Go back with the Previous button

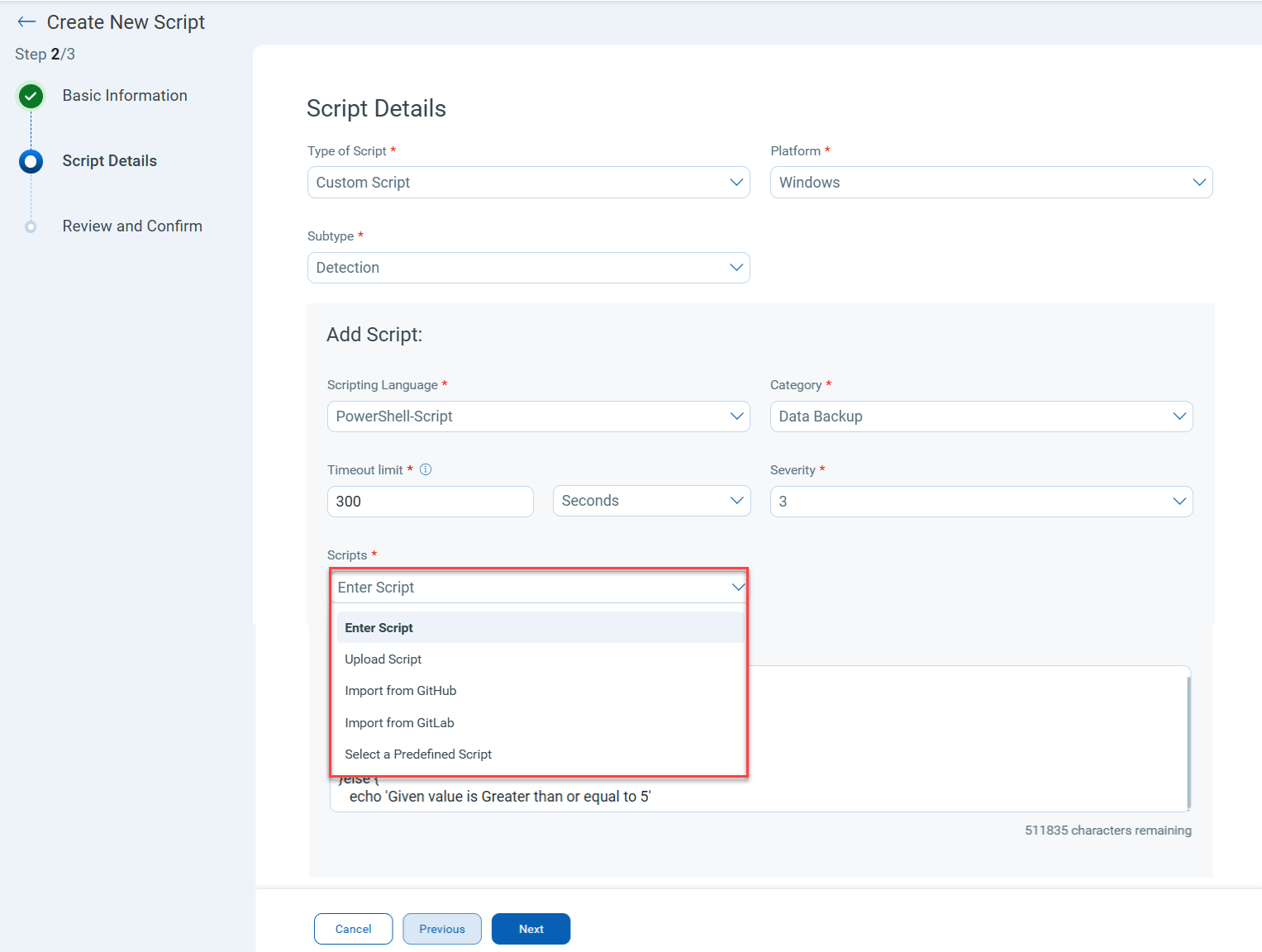(442, 929)
